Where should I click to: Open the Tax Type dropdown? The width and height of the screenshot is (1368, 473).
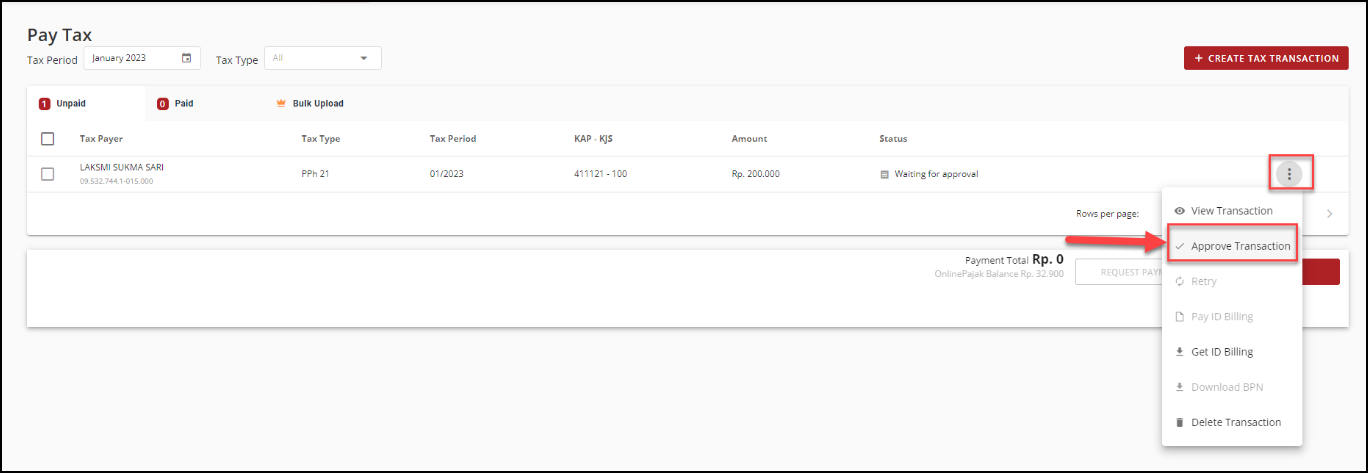click(322, 58)
